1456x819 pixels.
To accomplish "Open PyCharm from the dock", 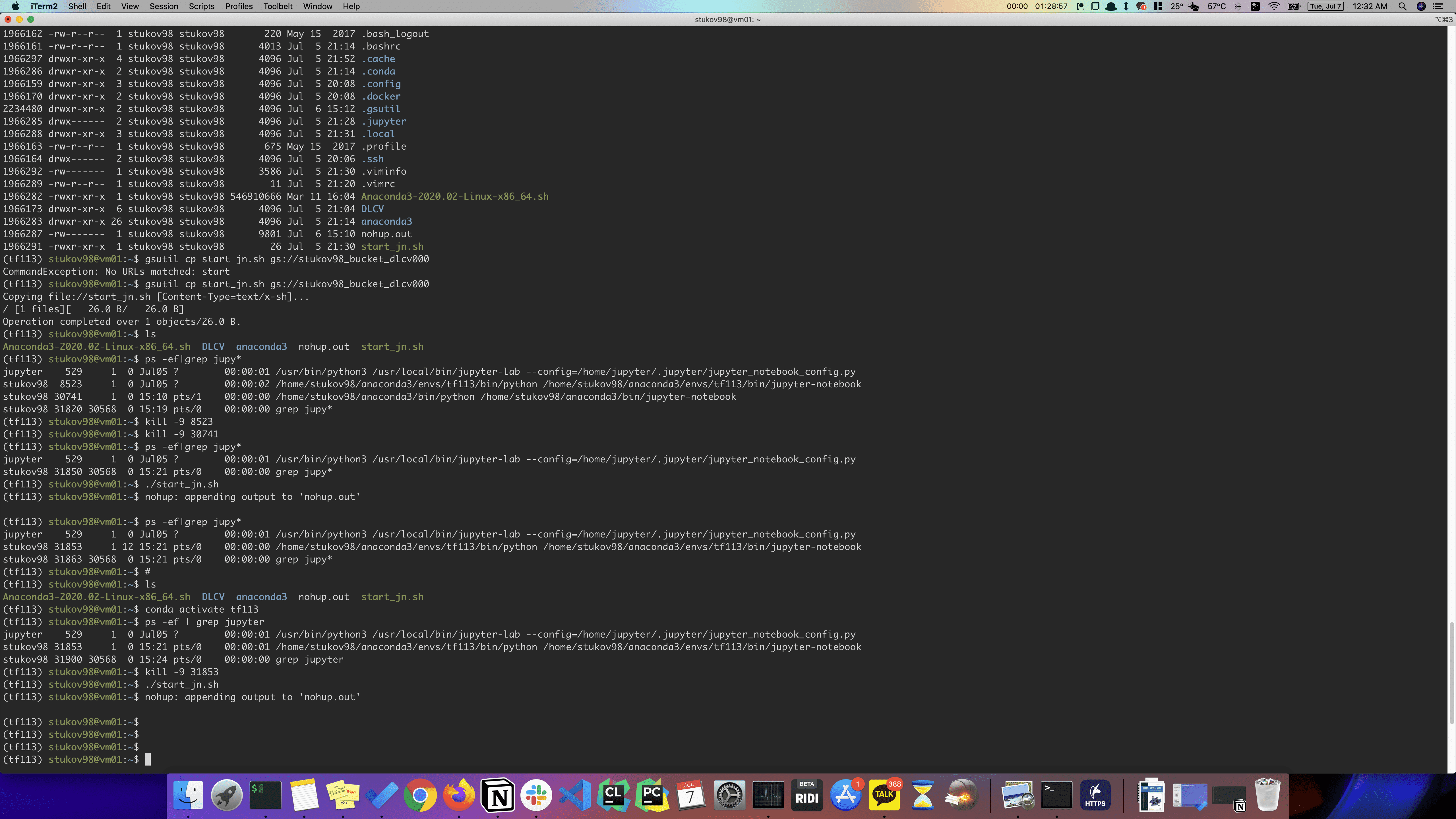I will (x=652, y=795).
